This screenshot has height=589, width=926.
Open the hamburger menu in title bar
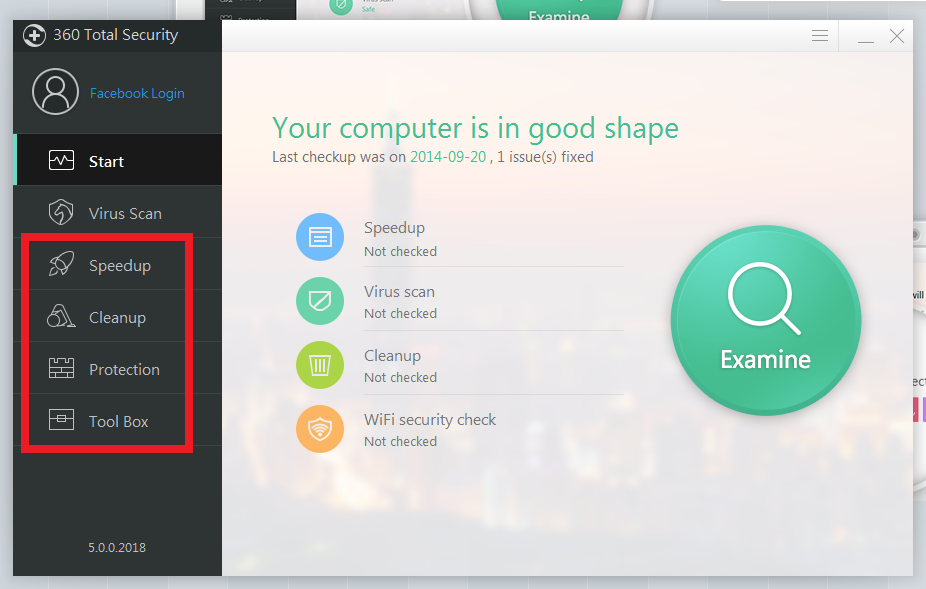click(x=820, y=36)
